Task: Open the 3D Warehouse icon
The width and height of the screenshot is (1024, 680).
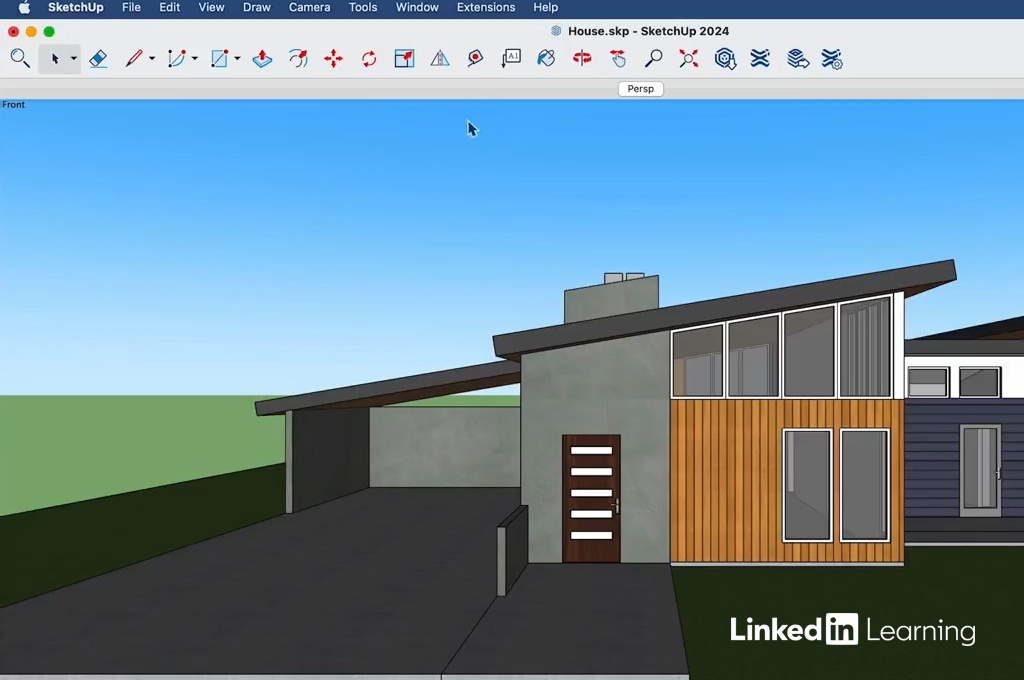Action: [x=725, y=59]
